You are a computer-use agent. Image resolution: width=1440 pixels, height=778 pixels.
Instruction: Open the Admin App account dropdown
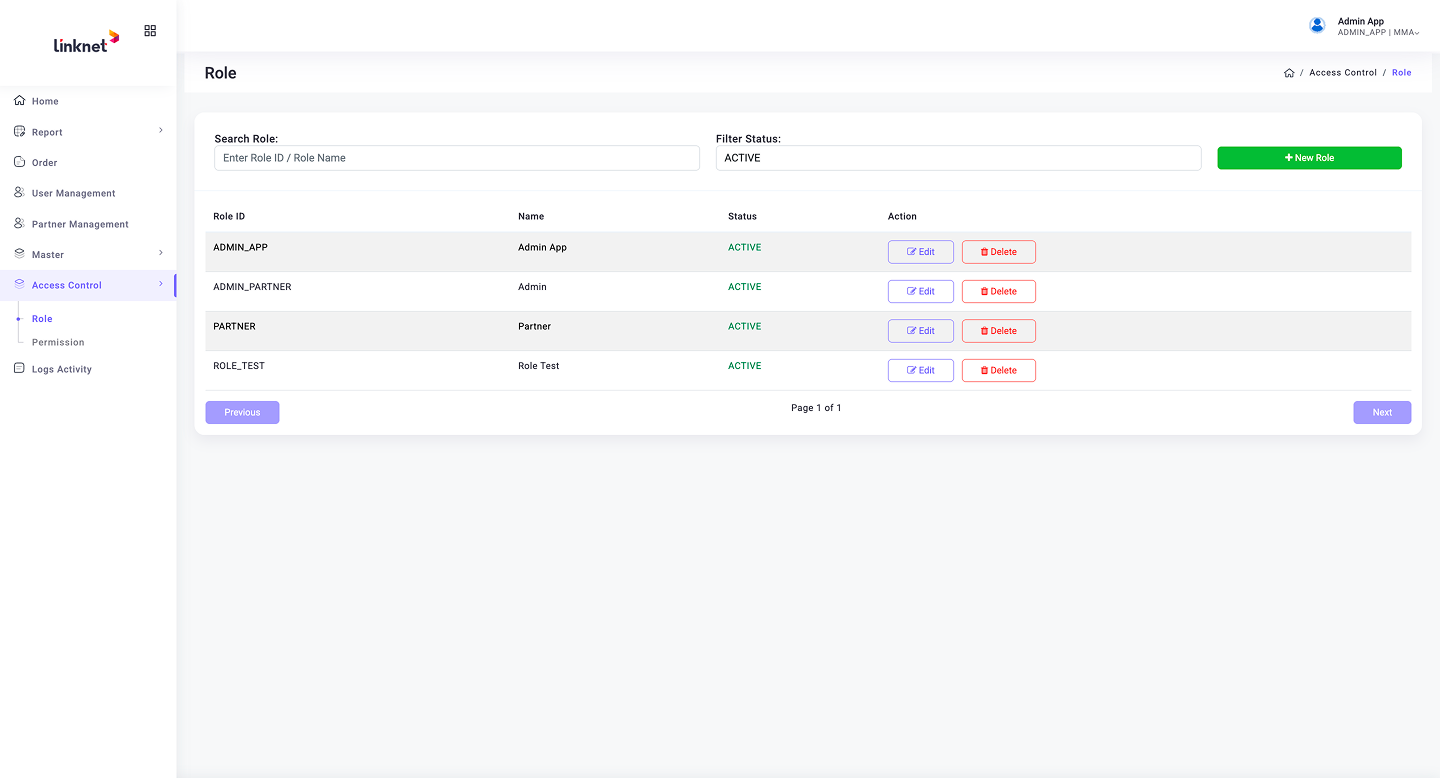pyautogui.click(x=1365, y=26)
